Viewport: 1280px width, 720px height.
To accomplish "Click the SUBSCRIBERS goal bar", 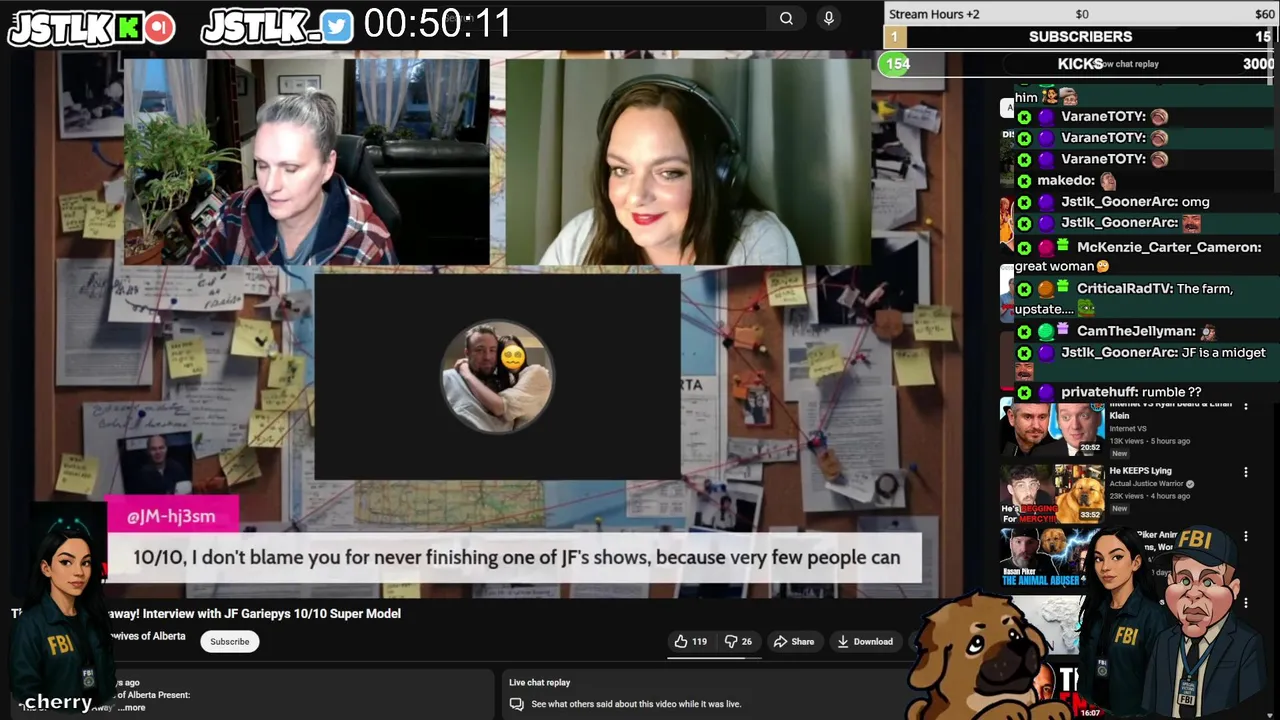I will coord(1080,37).
